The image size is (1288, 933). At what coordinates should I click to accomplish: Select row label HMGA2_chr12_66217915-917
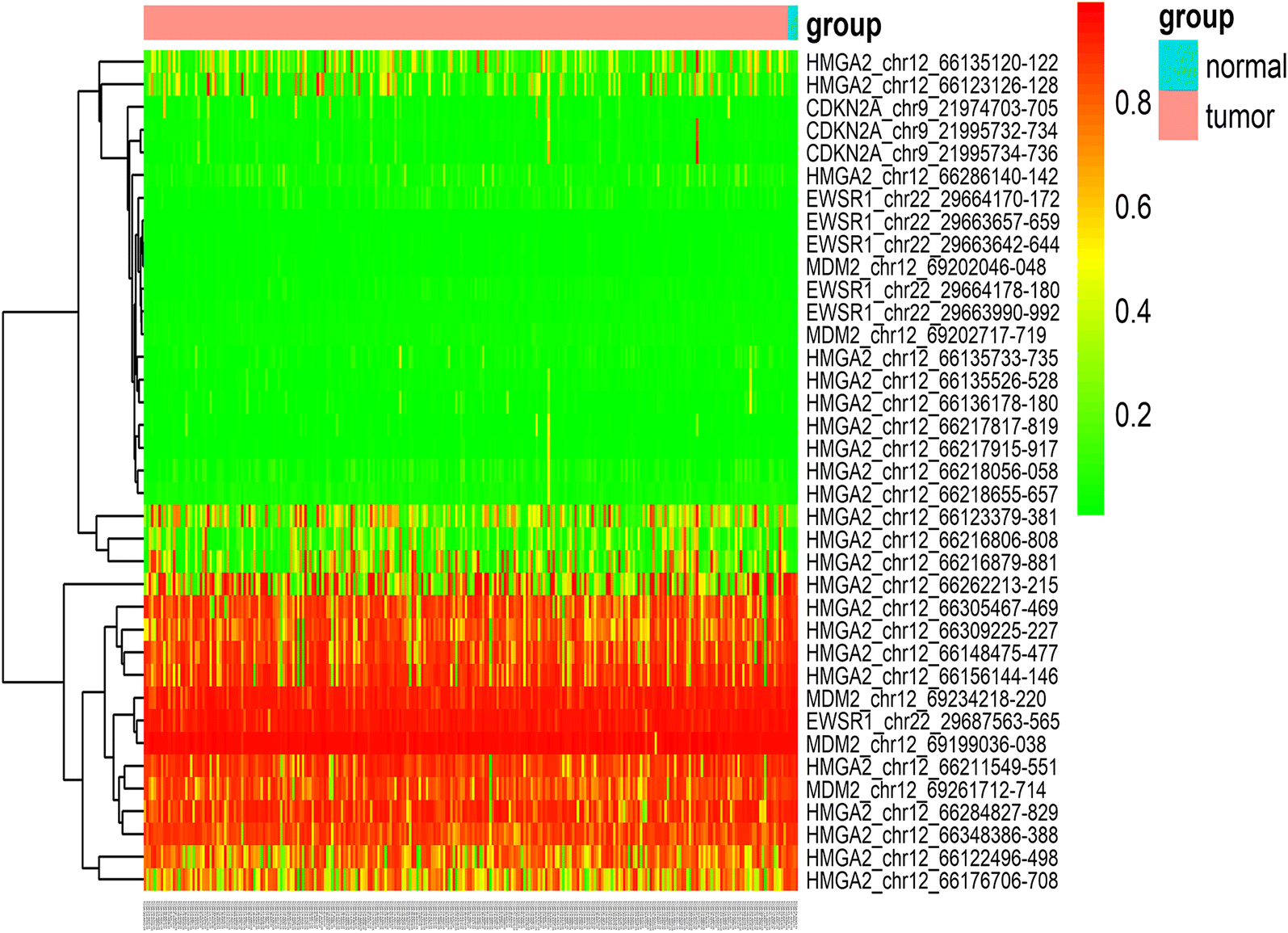click(932, 448)
